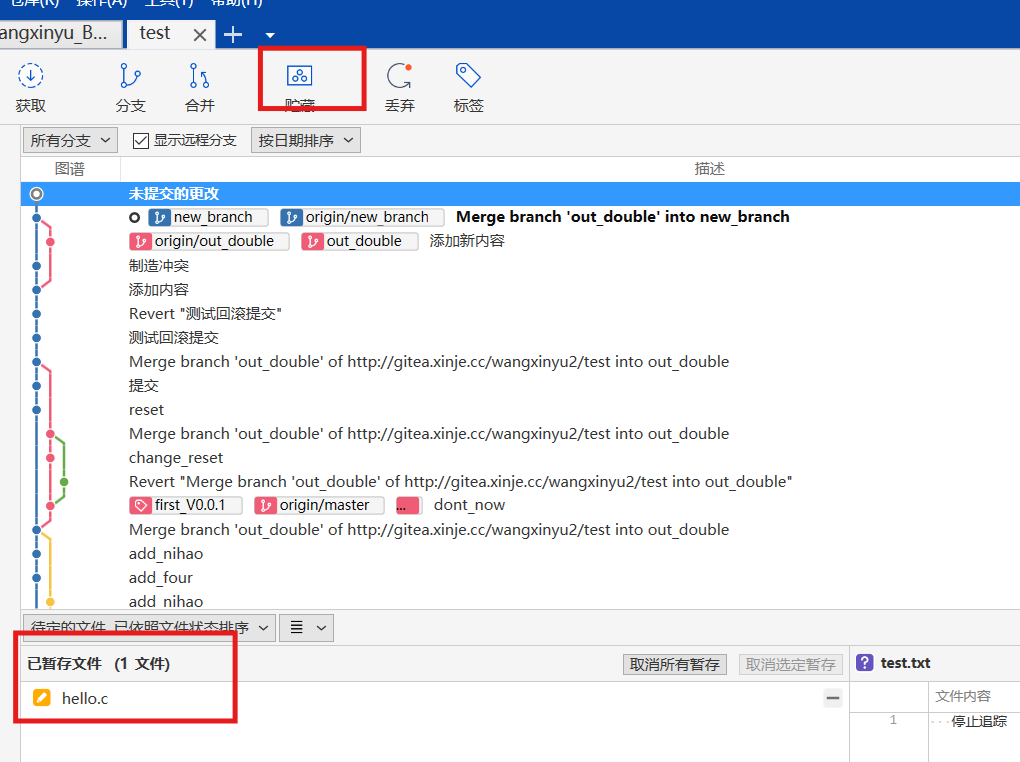Click the 图谱 column header

(x=70, y=169)
